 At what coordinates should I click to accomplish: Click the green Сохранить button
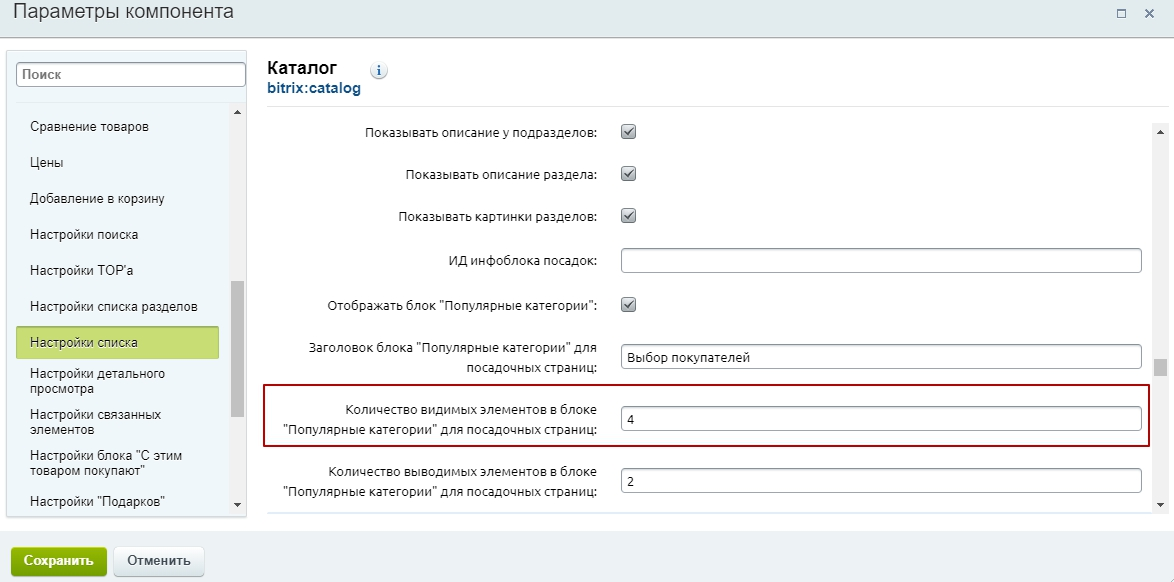pyautogui.click(x=58, y=561)
